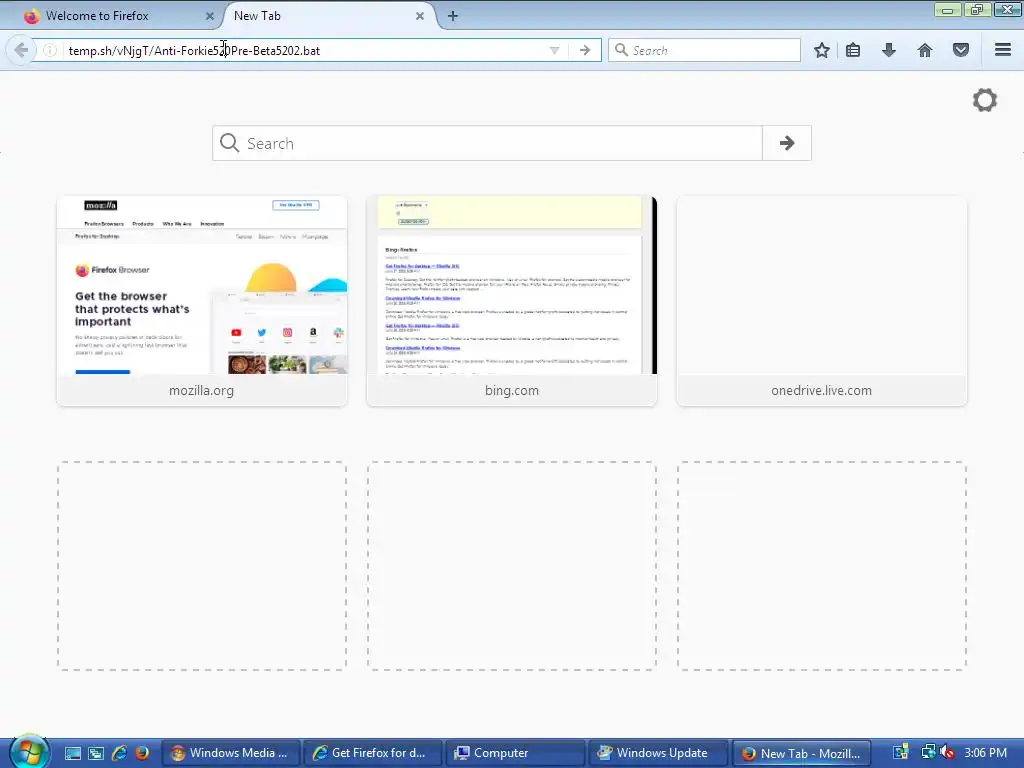The width and height of the screenshot is (1024, 768).
Task: Open the onedrive.live.com tile
Action: tap(822, 300)
